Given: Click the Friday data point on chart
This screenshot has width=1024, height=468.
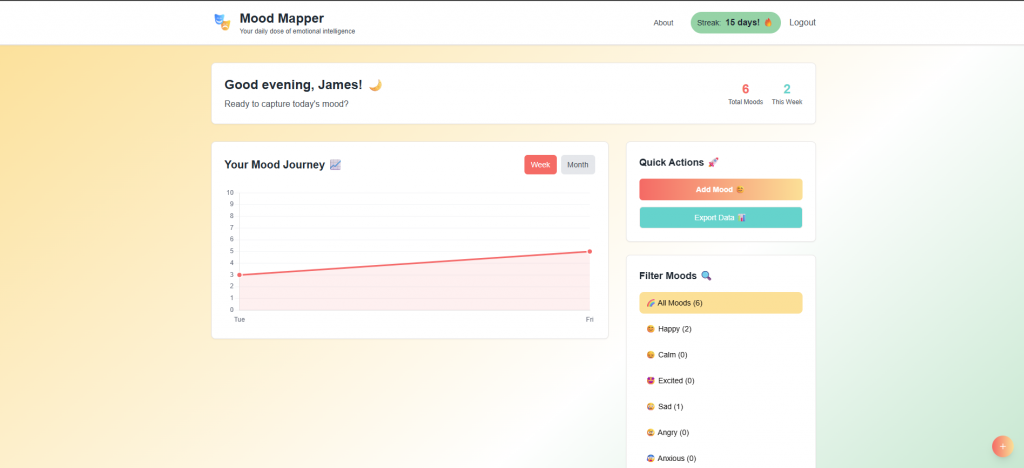Looking at the screenshot, I should (590, 251).
